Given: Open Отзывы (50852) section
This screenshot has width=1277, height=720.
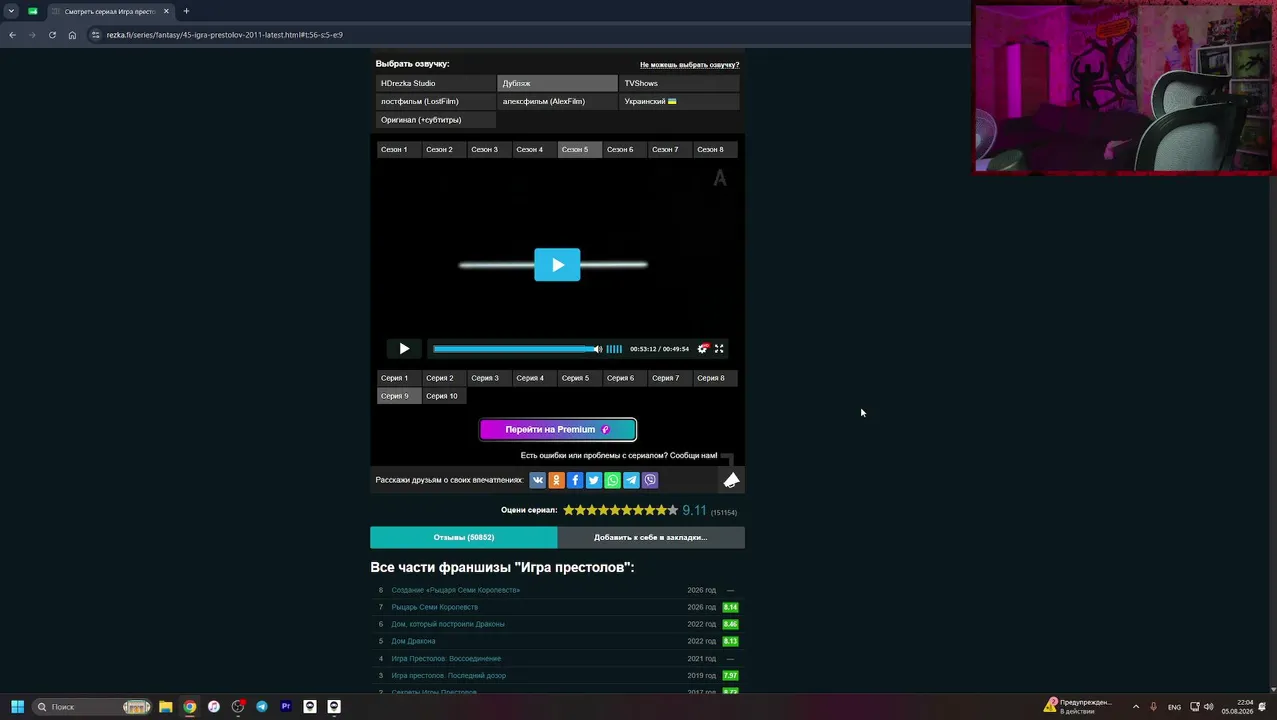Looking at the screenshot, I should [463, 538].
